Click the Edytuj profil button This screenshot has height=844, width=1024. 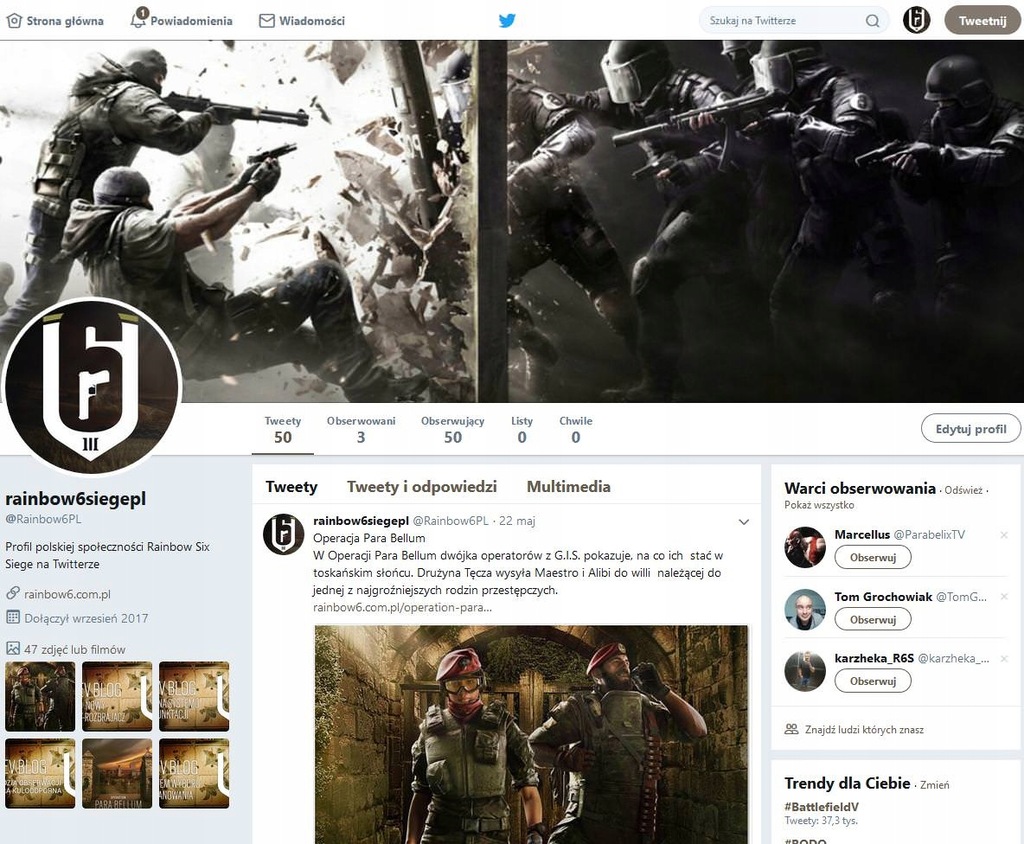(x=970, y=429)
